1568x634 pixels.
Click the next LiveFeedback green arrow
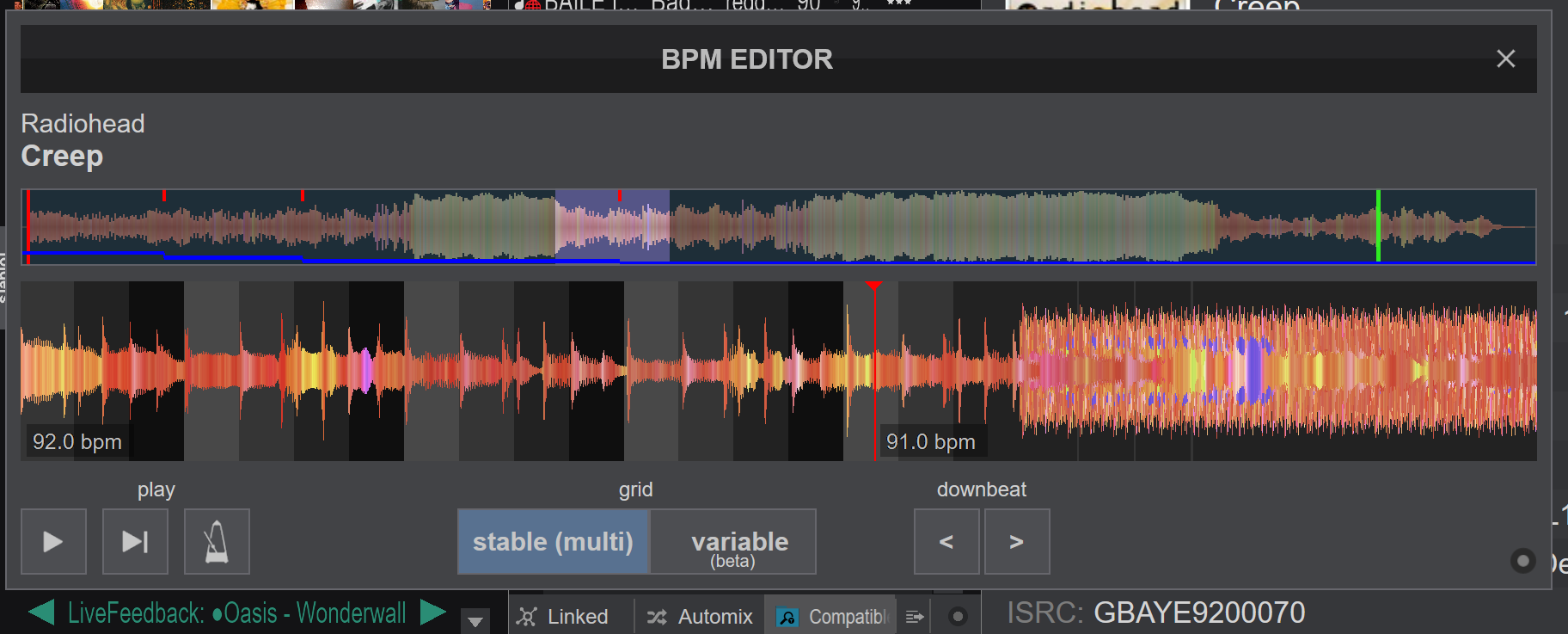432,612
